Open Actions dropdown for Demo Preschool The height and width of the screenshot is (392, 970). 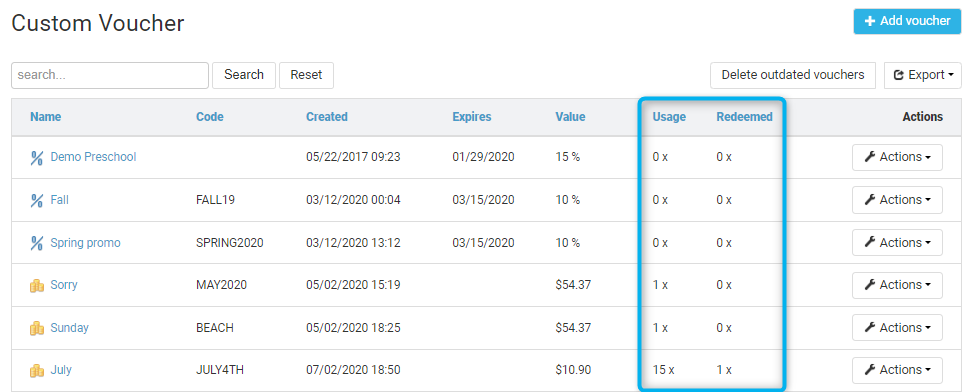[x=897, y=157]
